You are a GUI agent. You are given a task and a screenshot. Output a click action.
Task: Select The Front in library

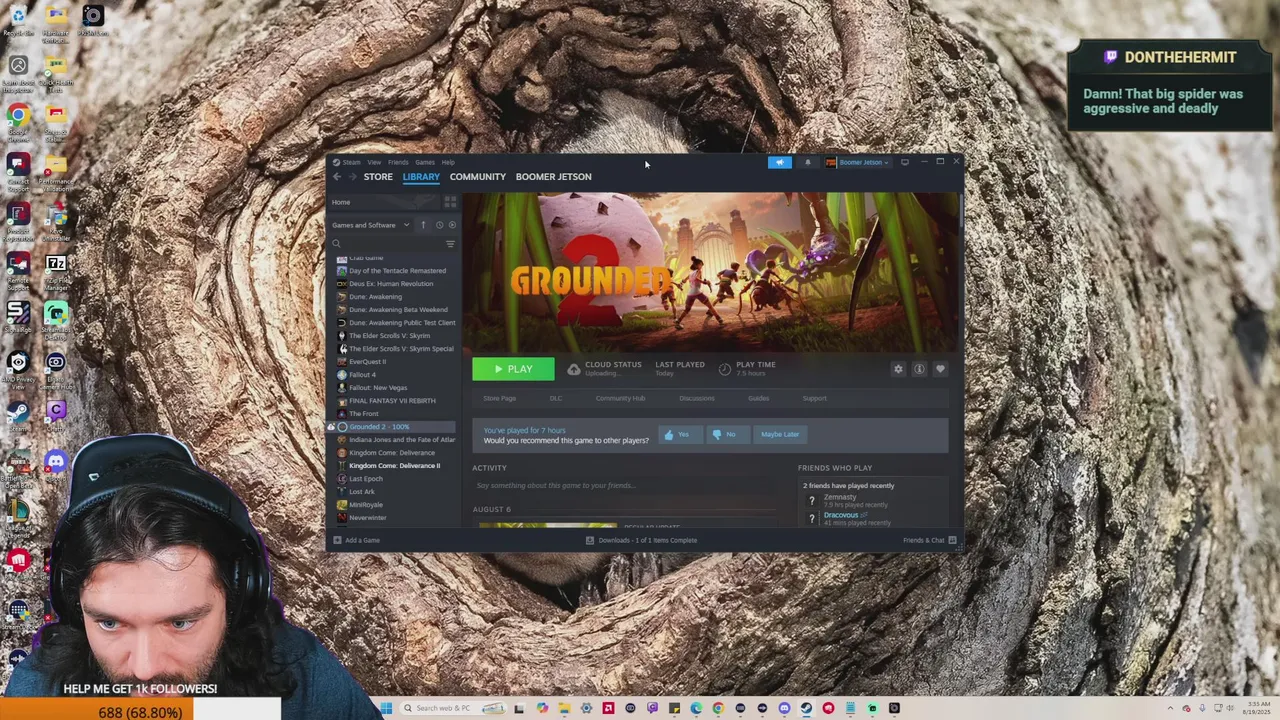363,414
